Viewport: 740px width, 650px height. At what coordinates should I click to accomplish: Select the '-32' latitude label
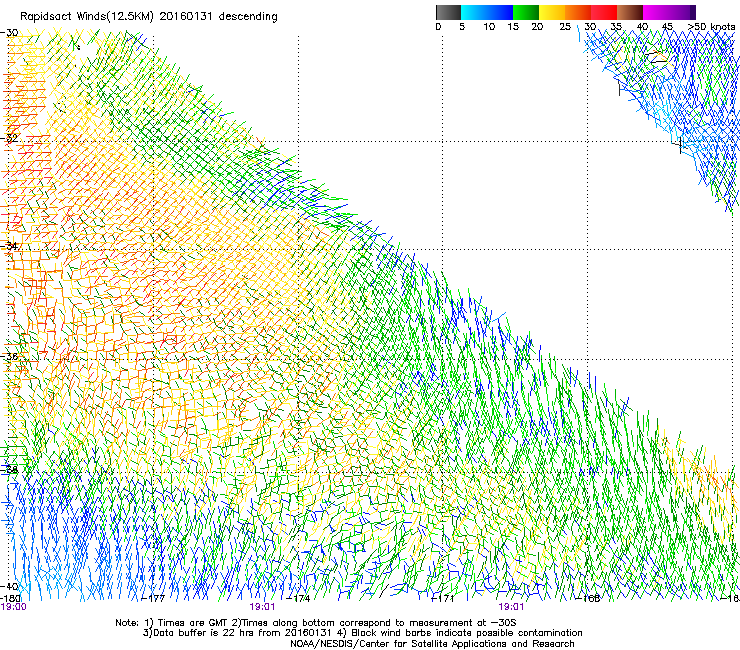pyautogui.click(x=9, y=139)
